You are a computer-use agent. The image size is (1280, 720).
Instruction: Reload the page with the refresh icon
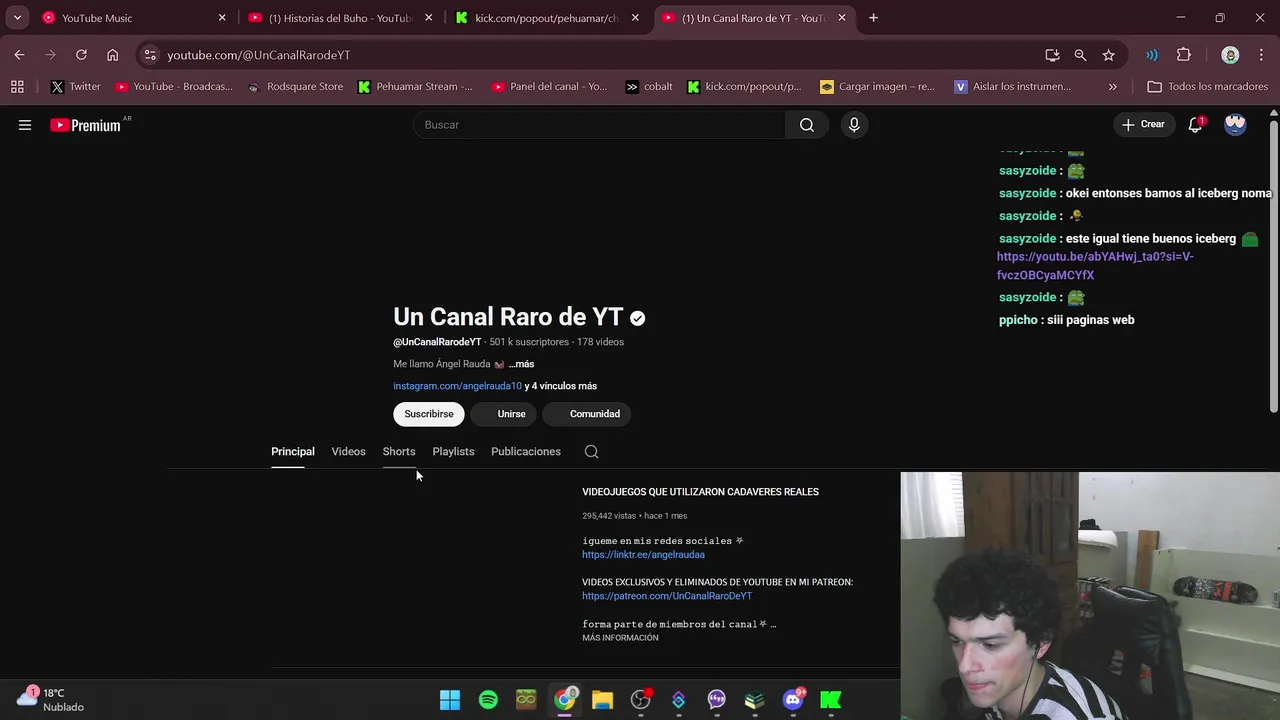click(x=81, y=55)
